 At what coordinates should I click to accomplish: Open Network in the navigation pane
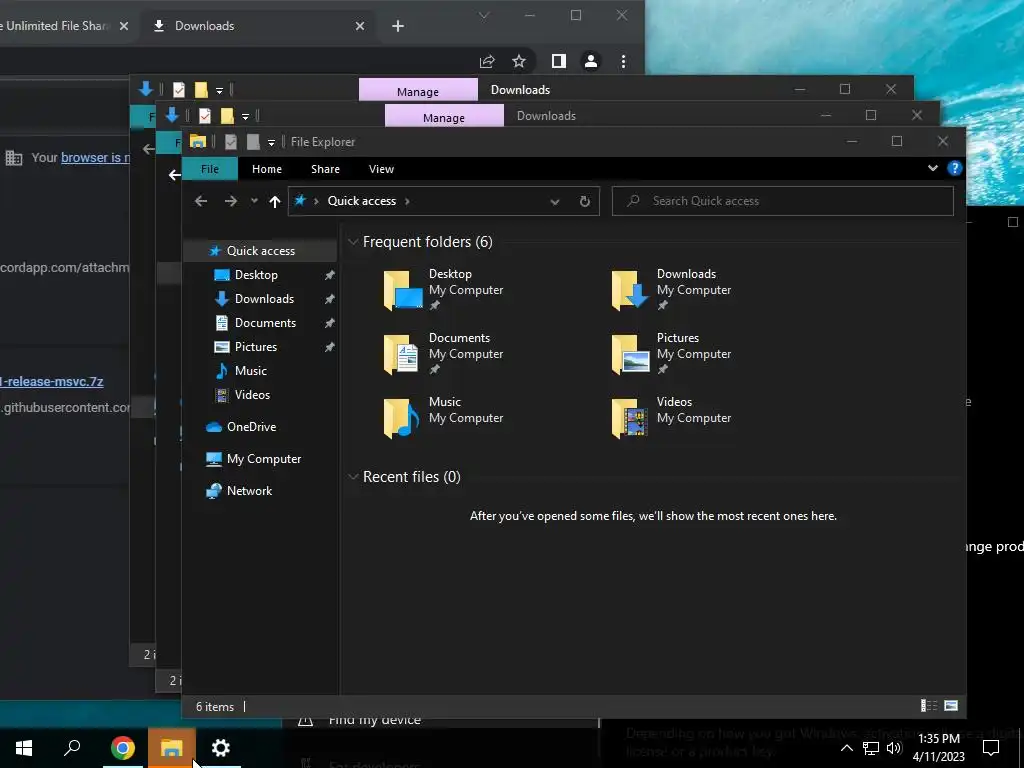click(x=249, y=490)
